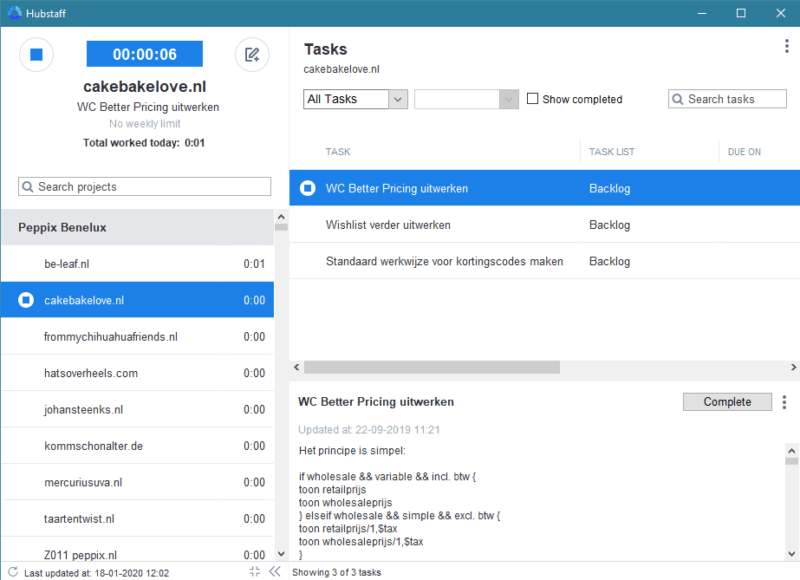Viewport: 800px width, 580px height.
Task: Select the be-leaf.nl project
Action: pyautogui.click(x=137, y=264)
